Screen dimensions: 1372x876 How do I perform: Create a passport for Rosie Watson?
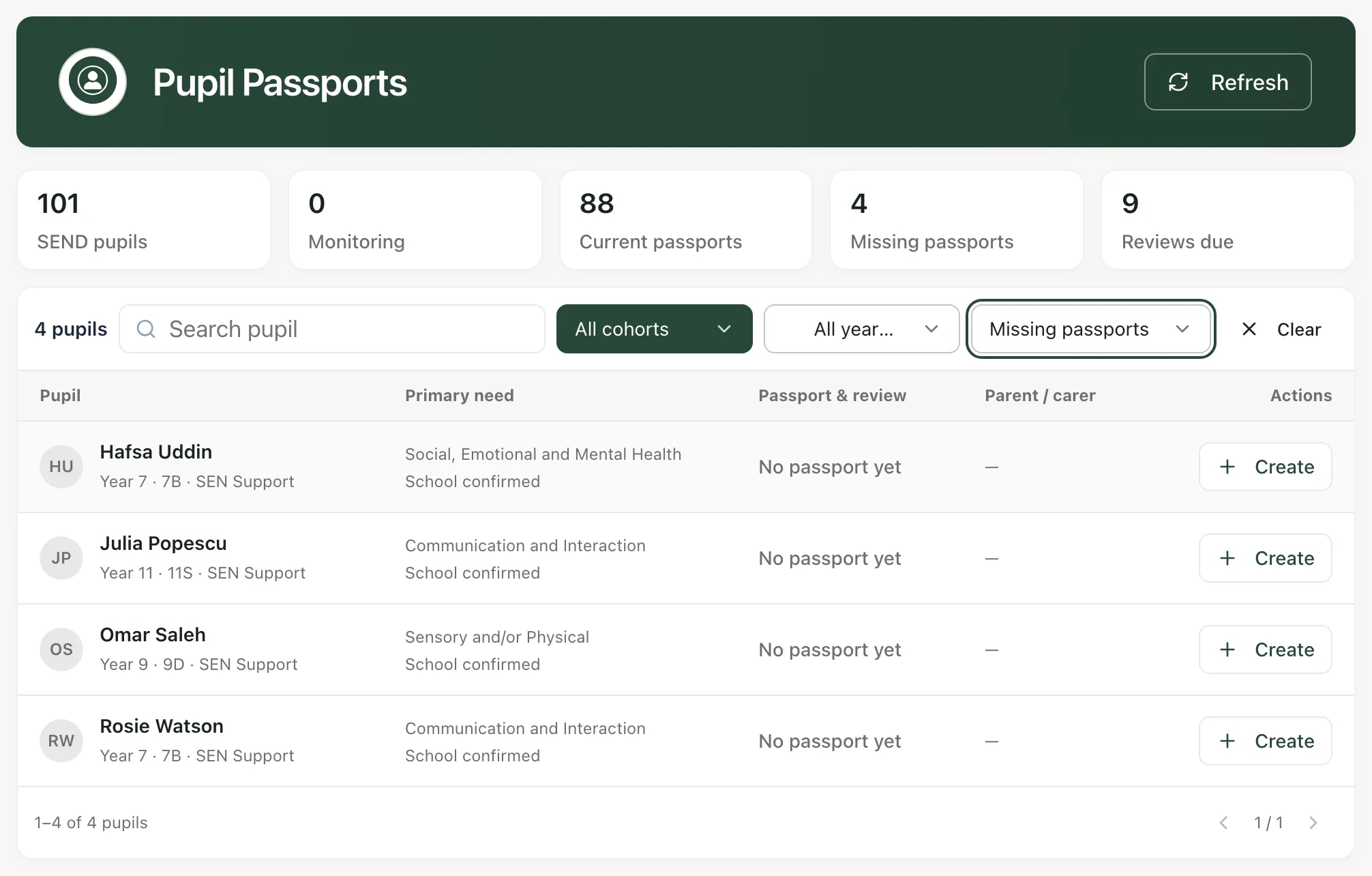(x=1266, y=741)
